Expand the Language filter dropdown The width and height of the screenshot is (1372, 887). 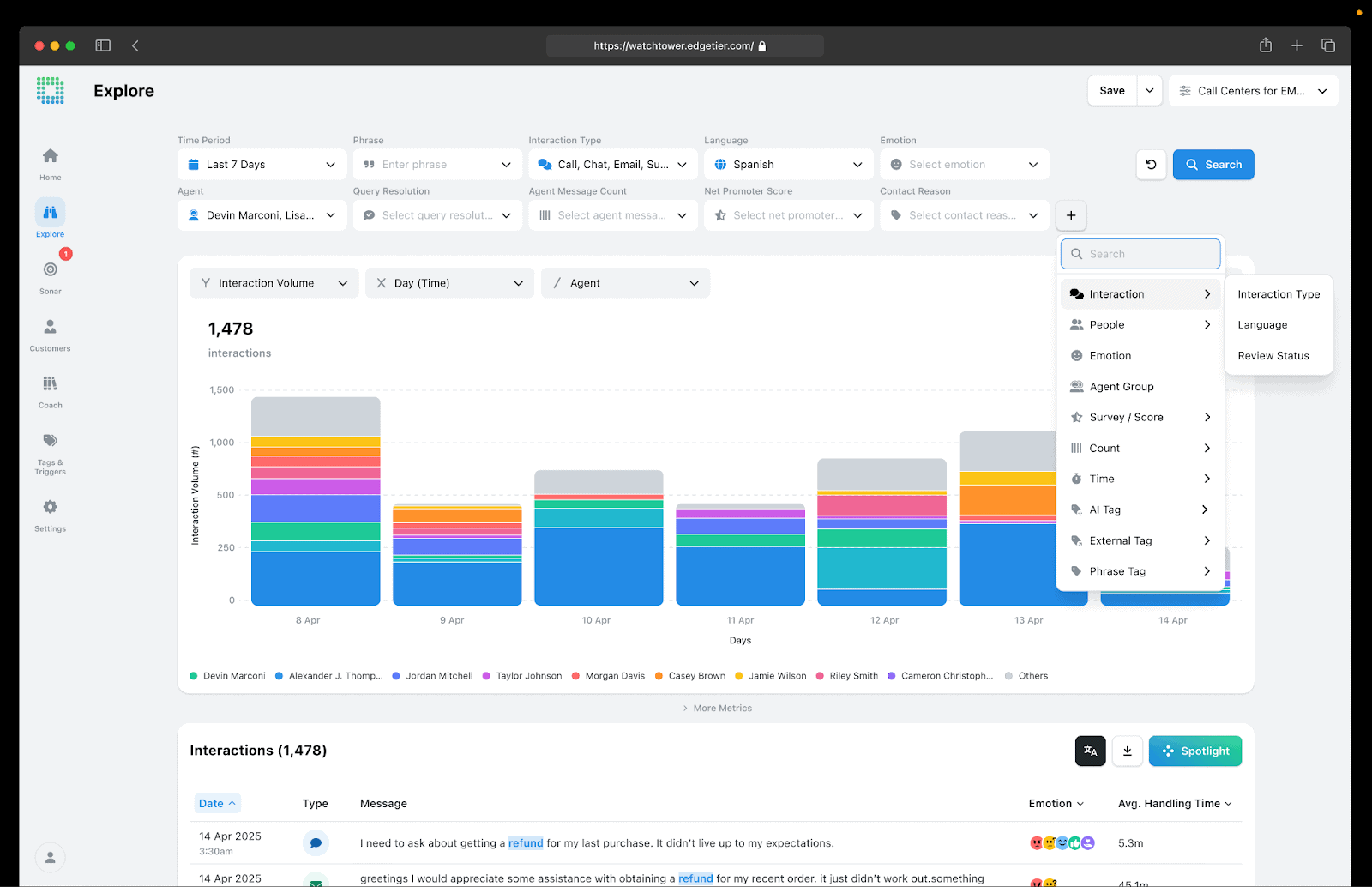[788, 165]
